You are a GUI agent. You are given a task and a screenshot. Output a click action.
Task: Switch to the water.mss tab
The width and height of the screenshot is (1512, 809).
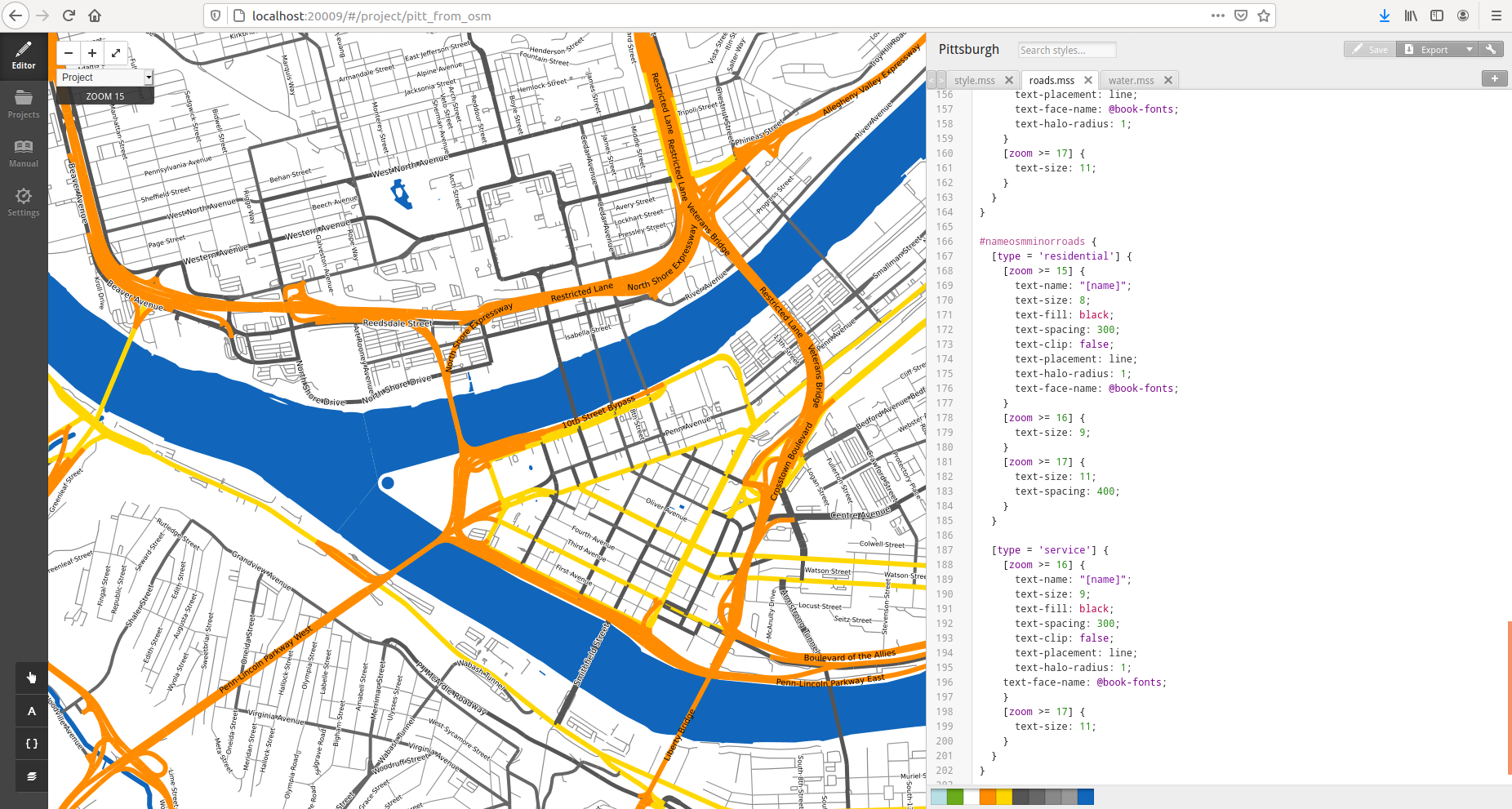tap(1132, 80)
